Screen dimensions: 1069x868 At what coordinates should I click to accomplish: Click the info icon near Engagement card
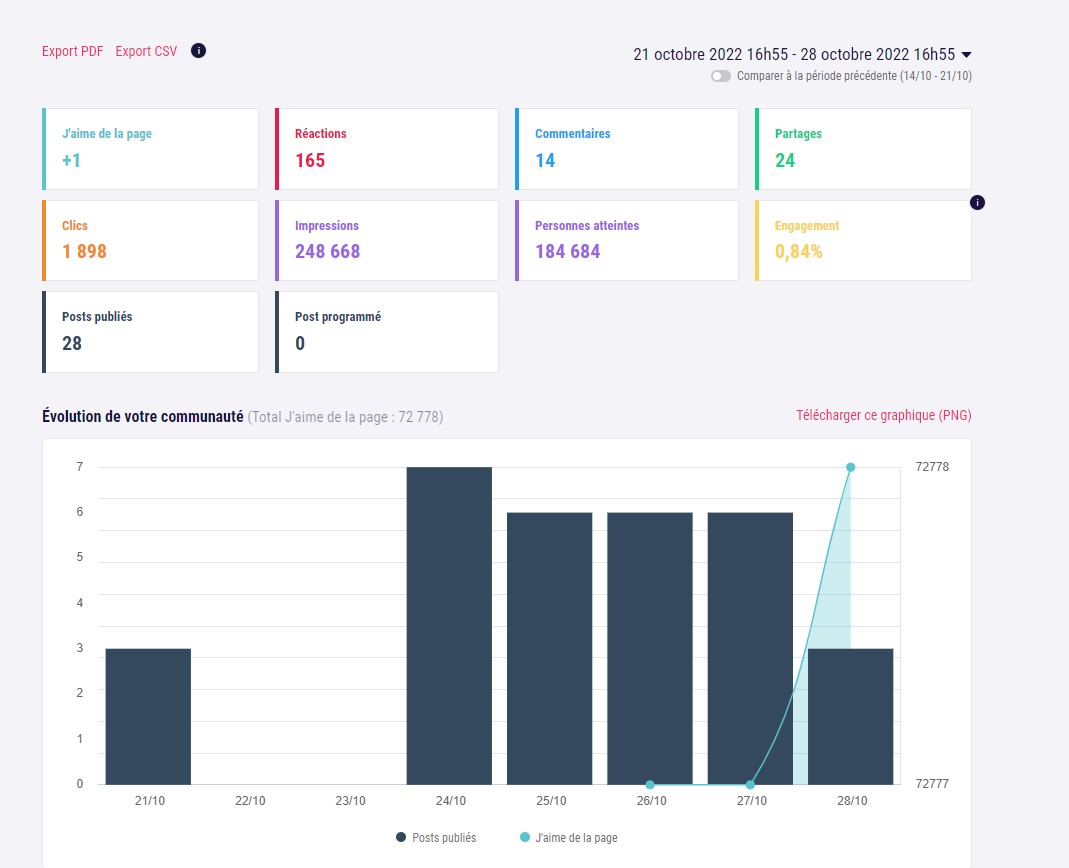point(977,203)
